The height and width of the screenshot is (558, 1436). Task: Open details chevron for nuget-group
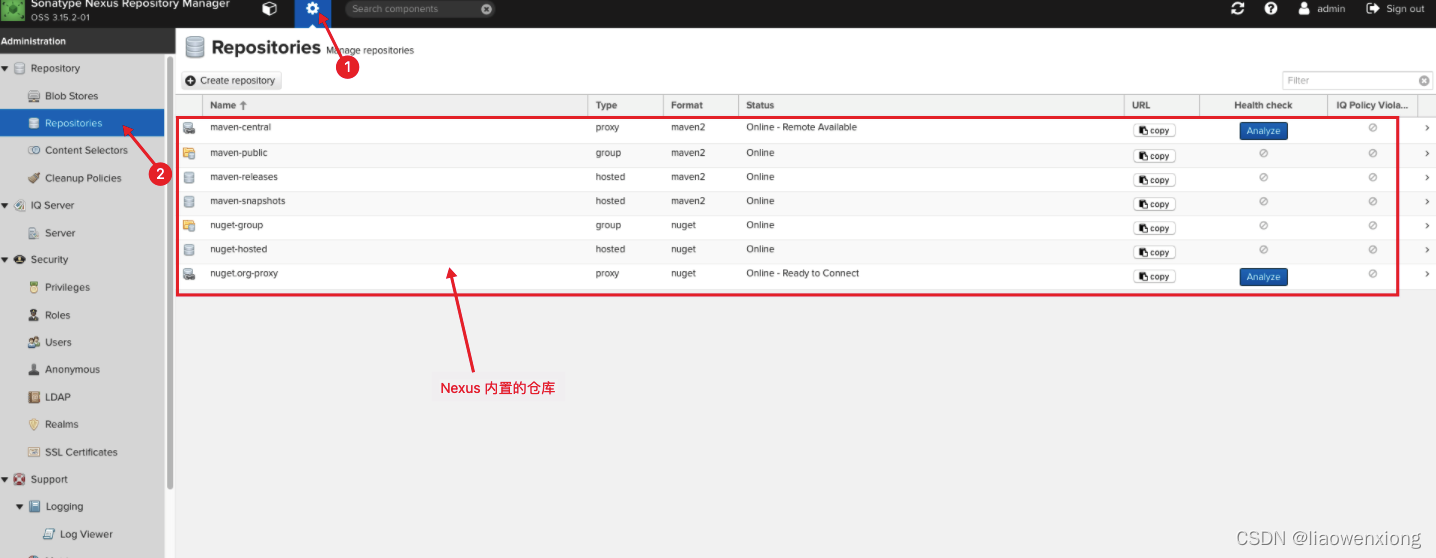[1427, 226]
